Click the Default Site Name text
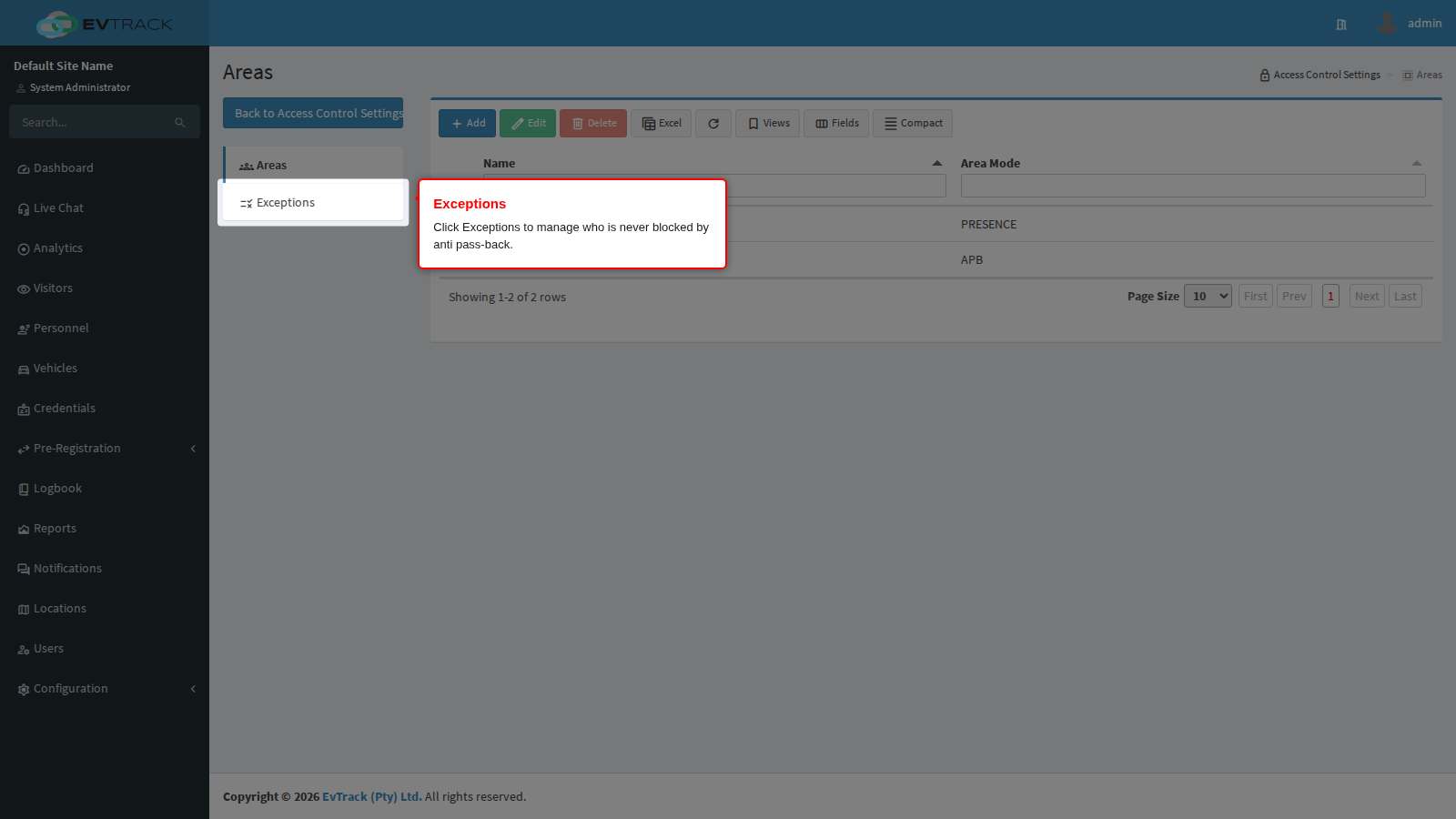The image size is (1456, 819). pos(64,66)
